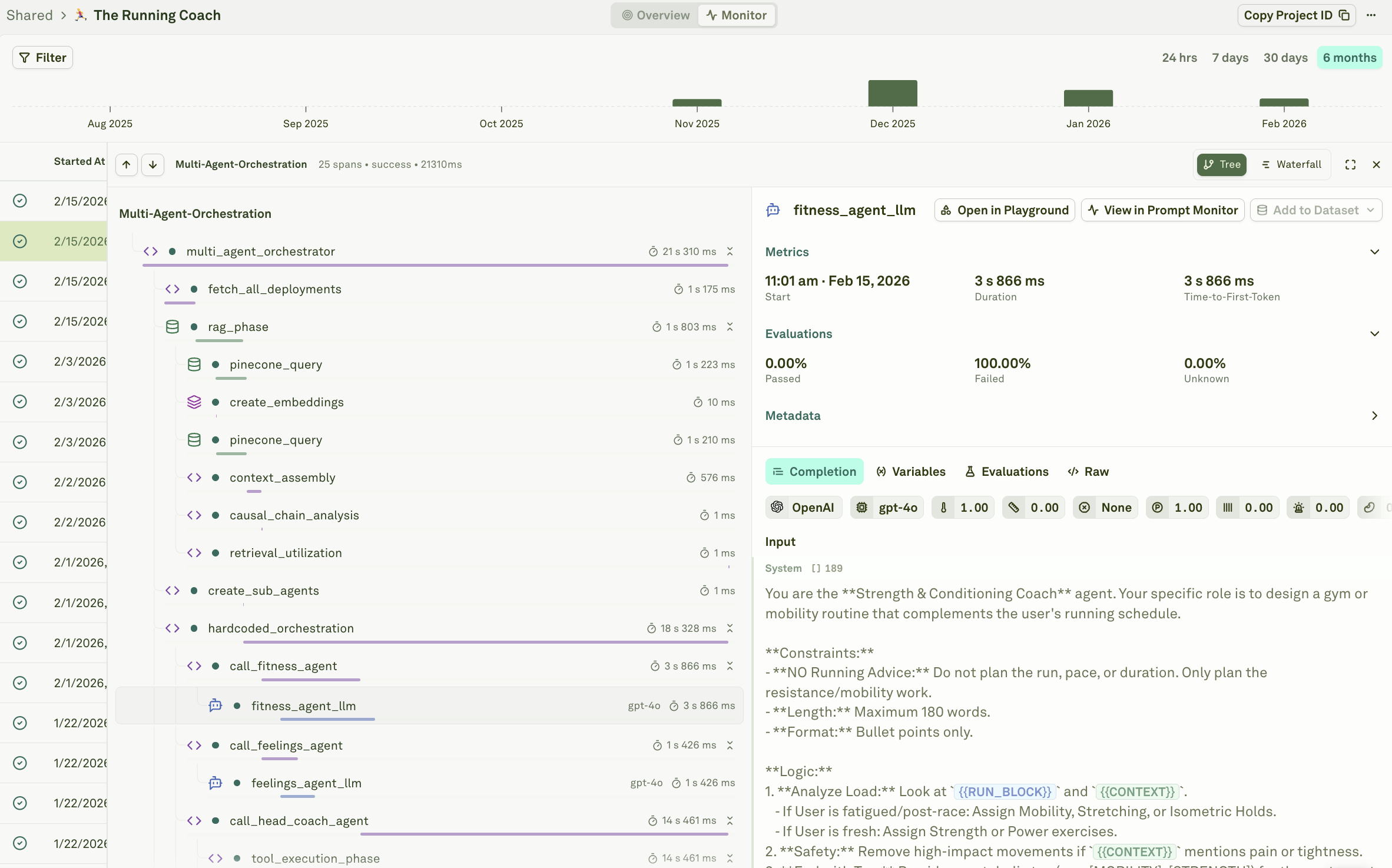The height and width of the screenshot is (868, 1392).
Task: Select the 7 days time range
Action: pyautogui.click(x=1229, y=58)
